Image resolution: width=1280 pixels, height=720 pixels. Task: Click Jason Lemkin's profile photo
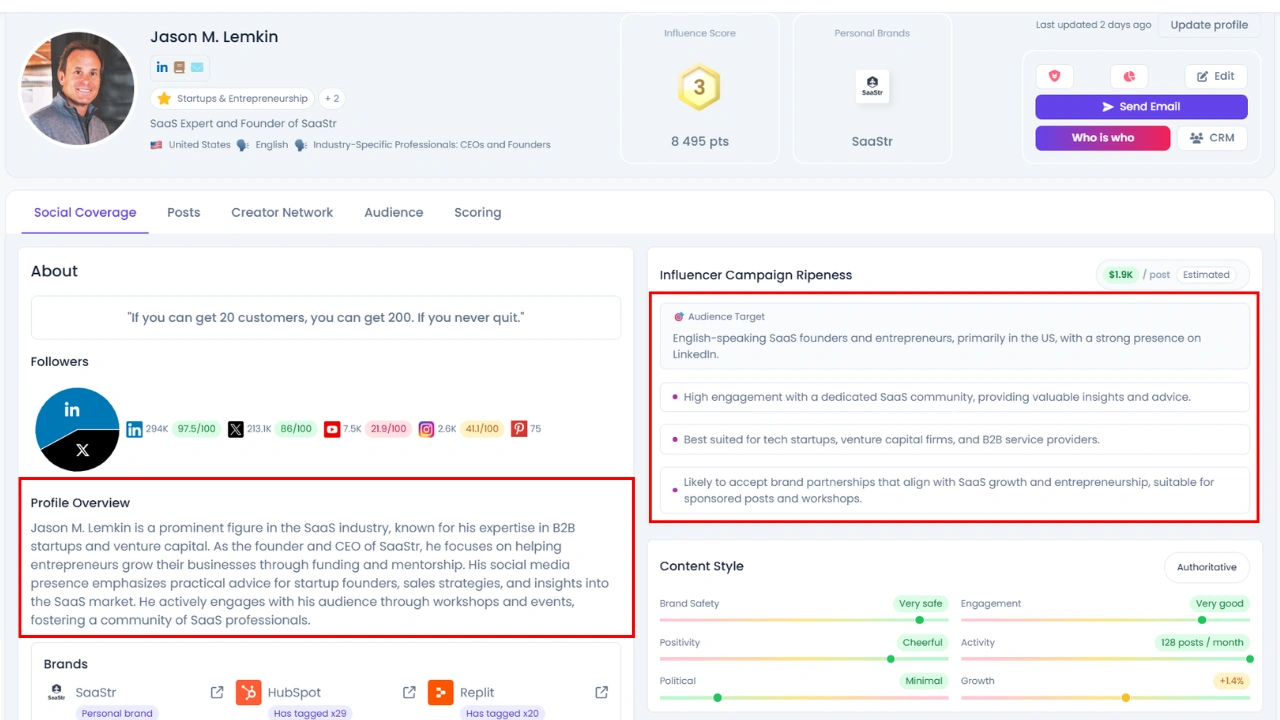(x=78, y=88)
